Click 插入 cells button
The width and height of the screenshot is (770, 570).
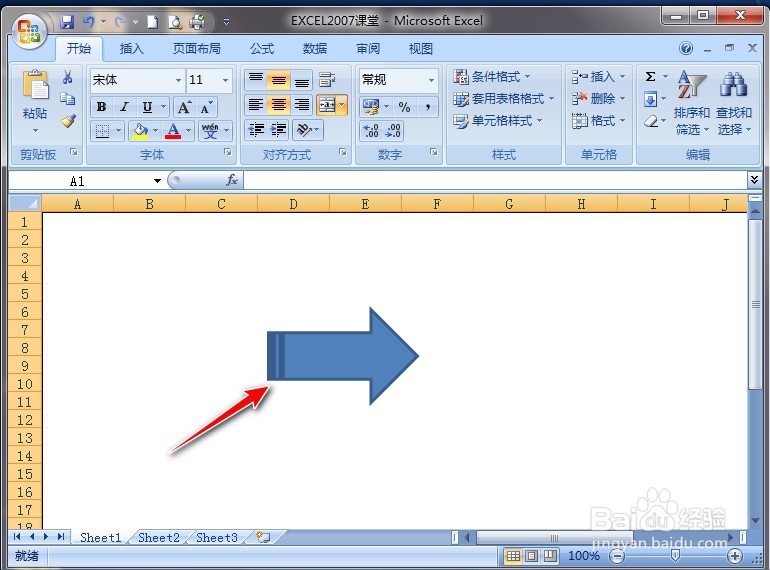tap(599, 77)
